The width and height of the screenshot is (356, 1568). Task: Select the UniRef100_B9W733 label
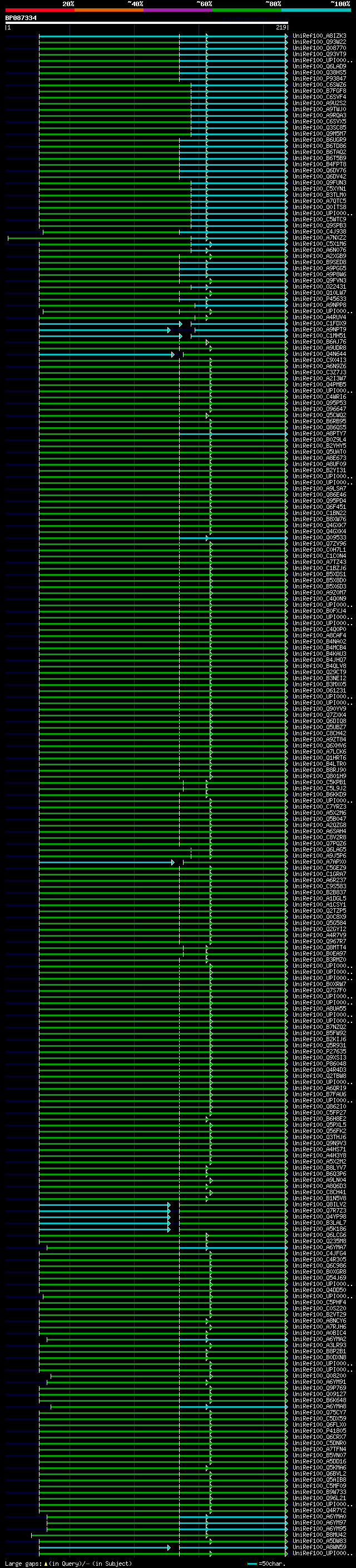319,1491
